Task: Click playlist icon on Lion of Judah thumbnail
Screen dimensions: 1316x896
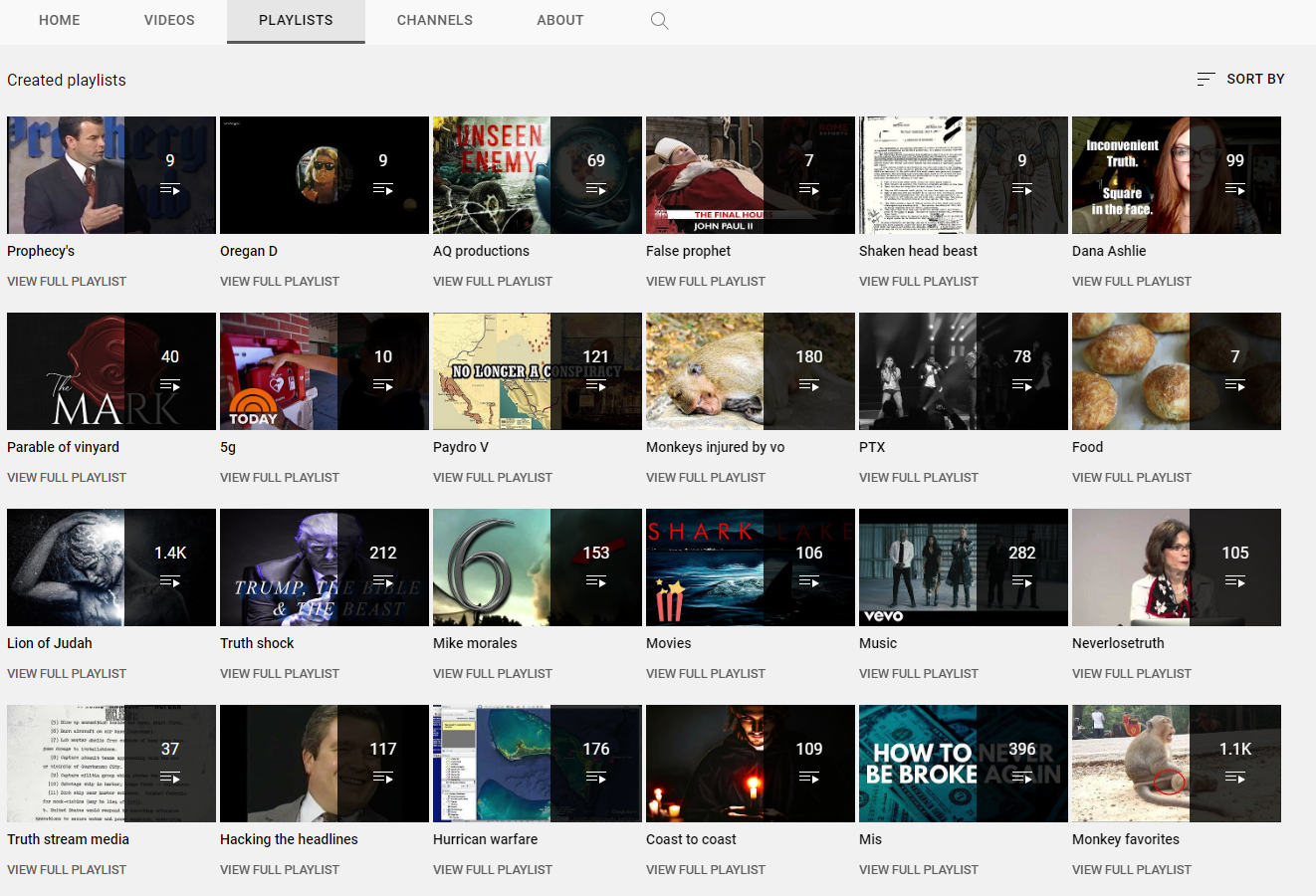Action: tap(170, 581)
